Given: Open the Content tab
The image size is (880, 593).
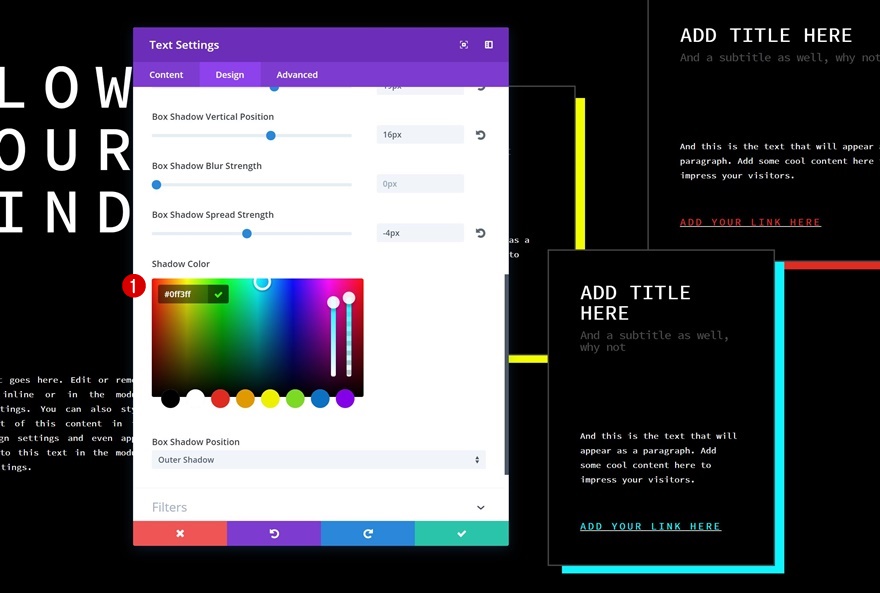Looking at the screenshot, I should click(x=166, y=75).
